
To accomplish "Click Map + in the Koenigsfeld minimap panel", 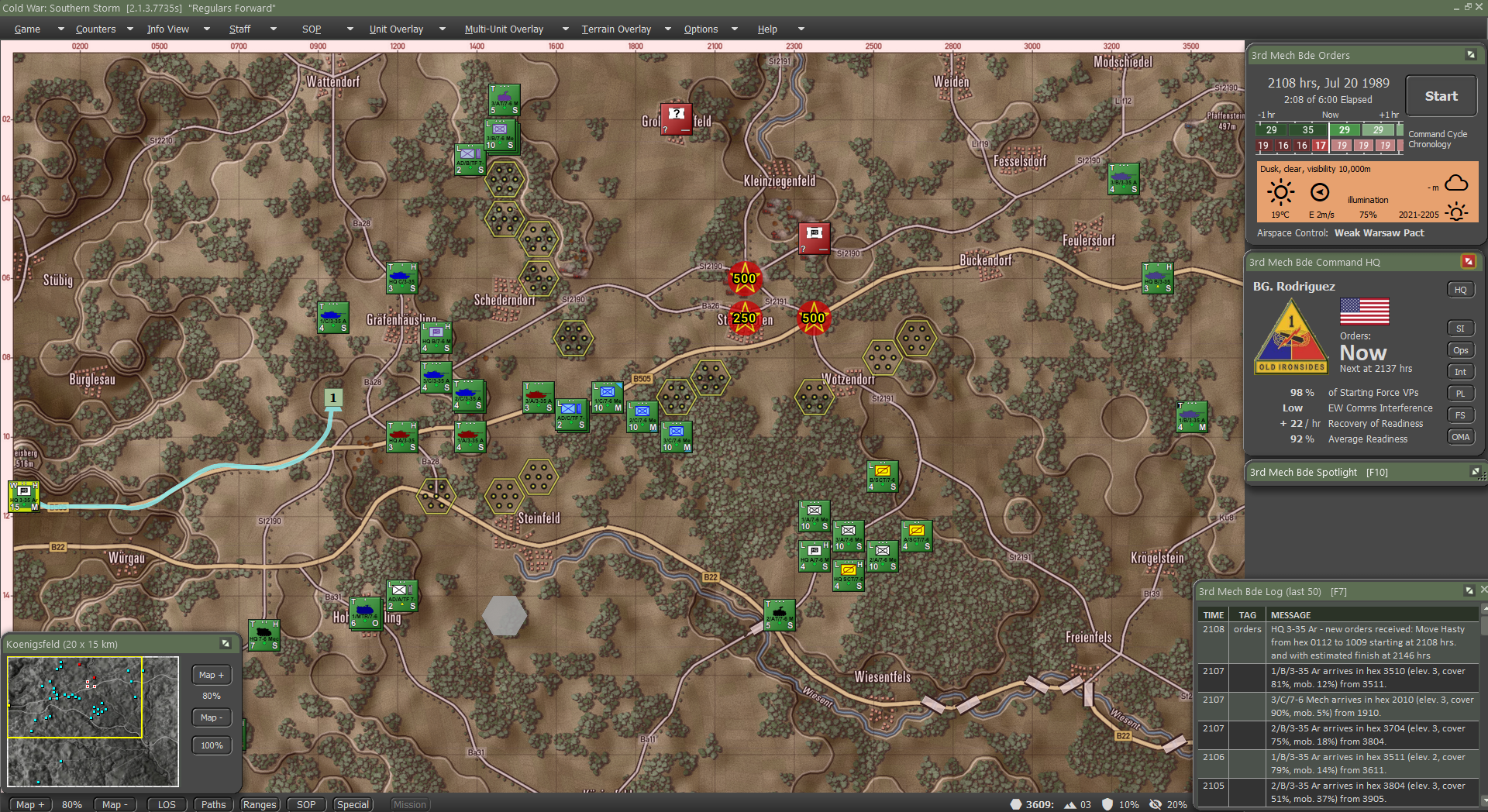I will (x=212, y=675).
